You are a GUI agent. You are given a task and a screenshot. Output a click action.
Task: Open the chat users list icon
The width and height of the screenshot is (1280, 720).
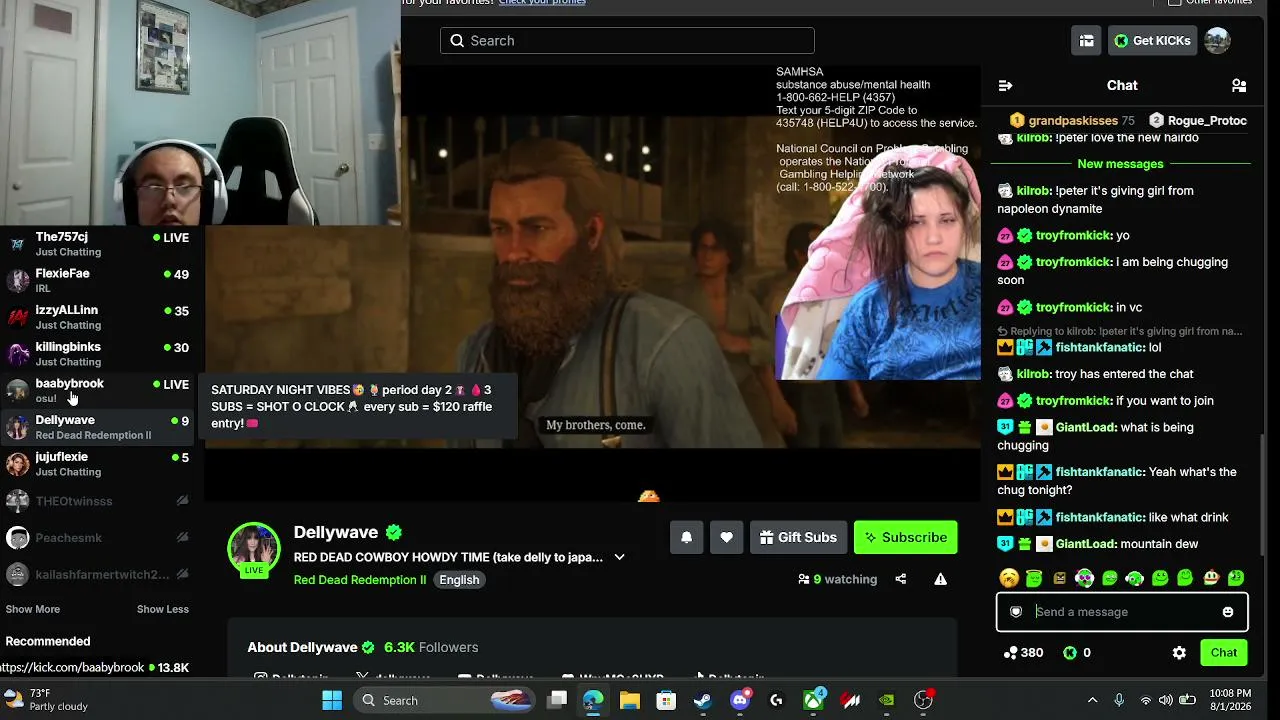[1239, 86]
